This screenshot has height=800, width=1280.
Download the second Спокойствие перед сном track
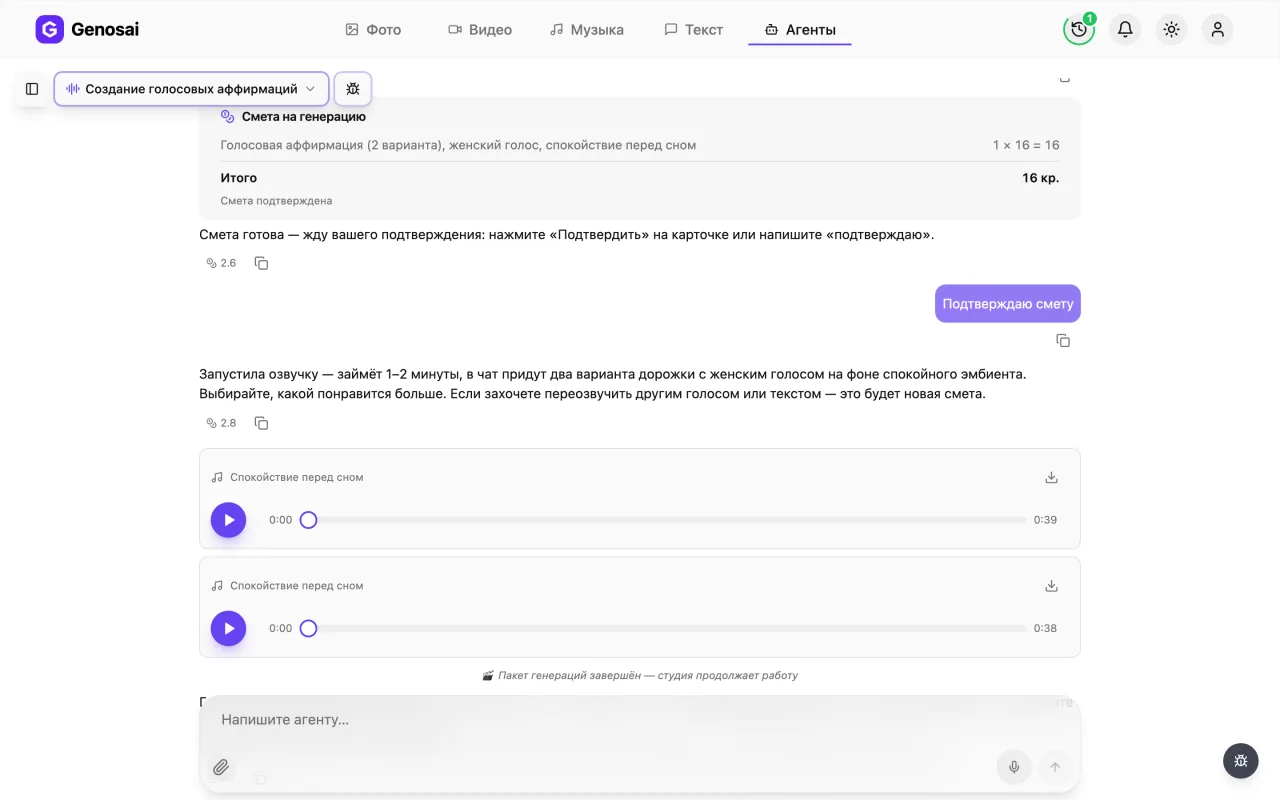(x=1051, y=586)
